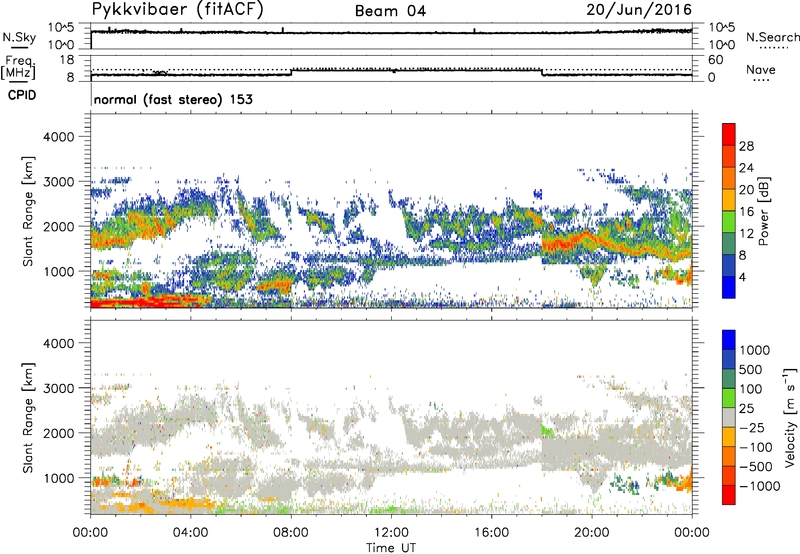Click the date "20/Jun/2016"
Image resolution: width=800 pixels, height=554 pixels.
pyautogui.click(x=639, y=10)
